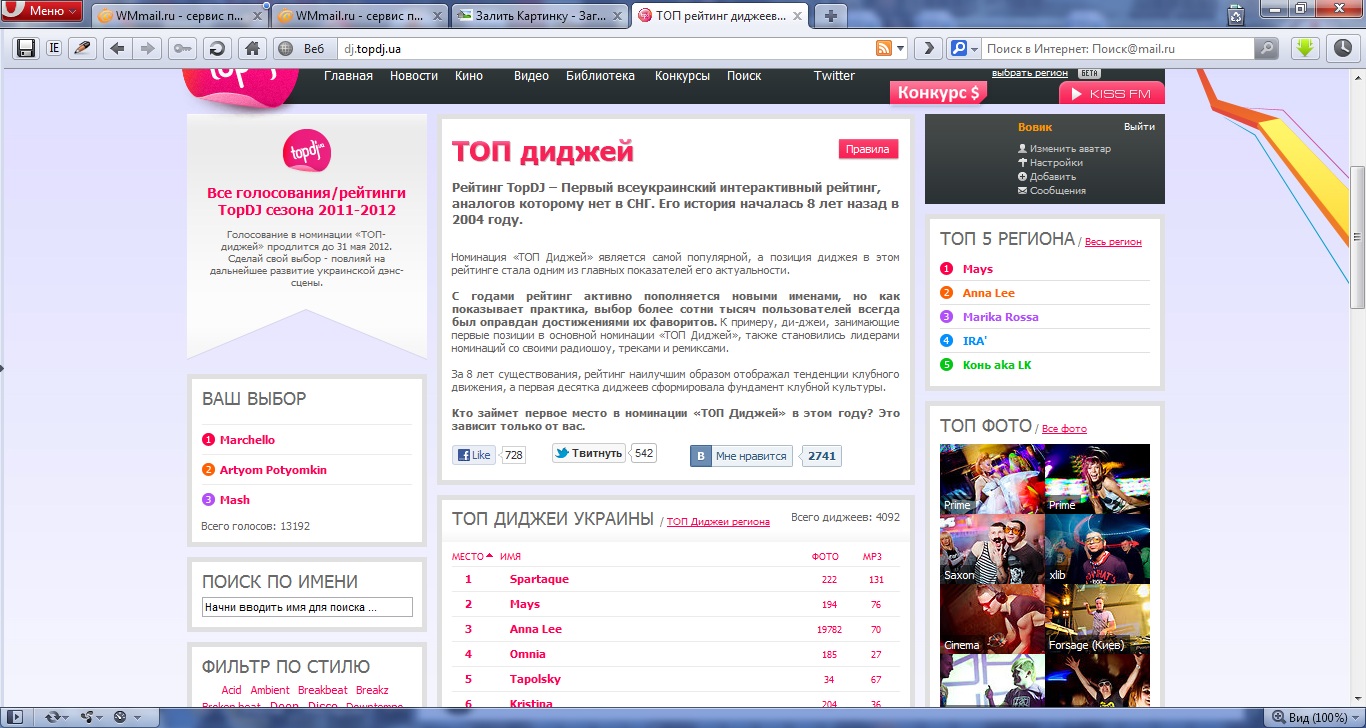Viewport: 1366px width, 728px height.
Task: Click the Весь регион link
Action: pos(1113,242)
